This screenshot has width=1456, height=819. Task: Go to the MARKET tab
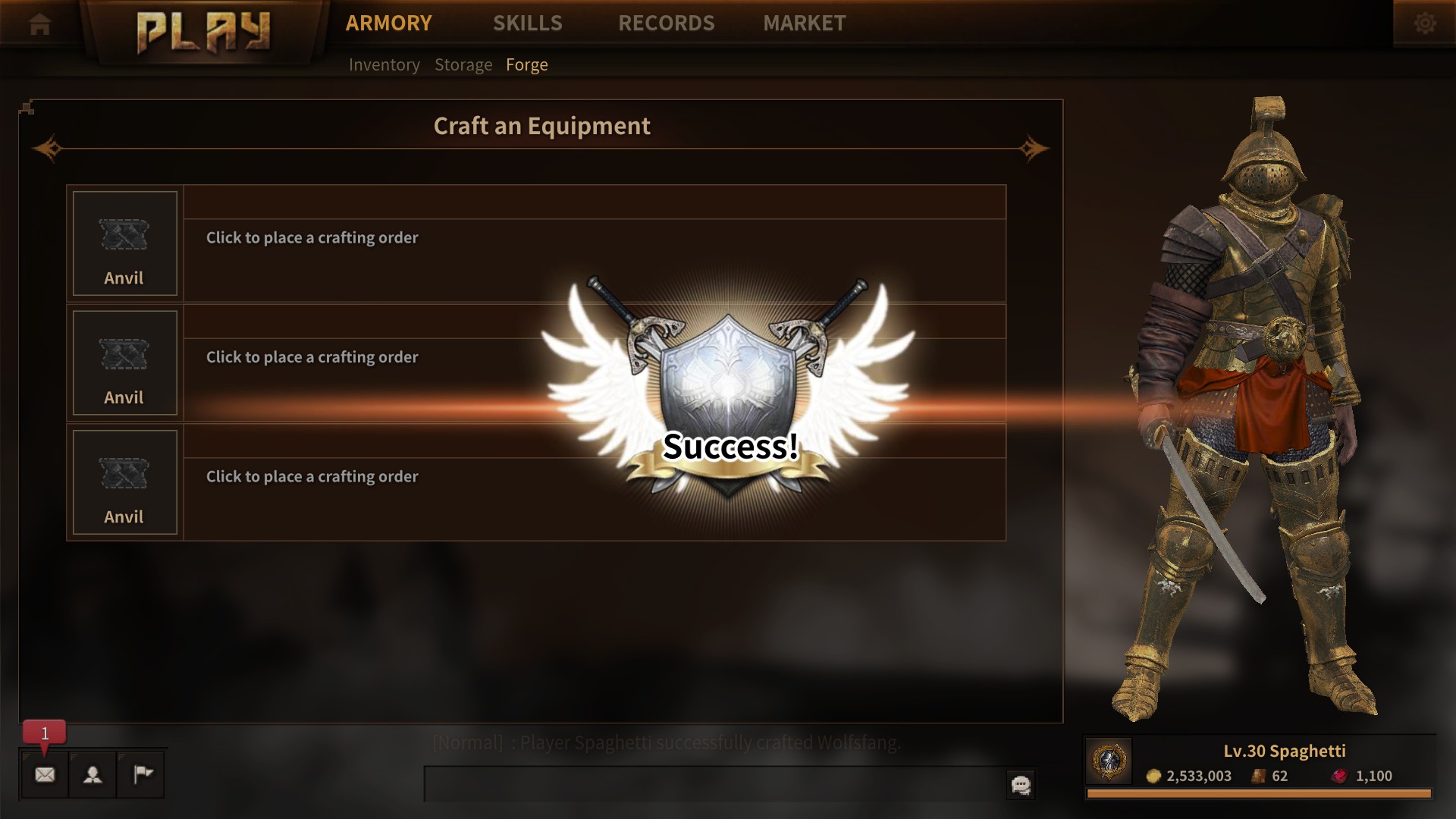point(805,24)
